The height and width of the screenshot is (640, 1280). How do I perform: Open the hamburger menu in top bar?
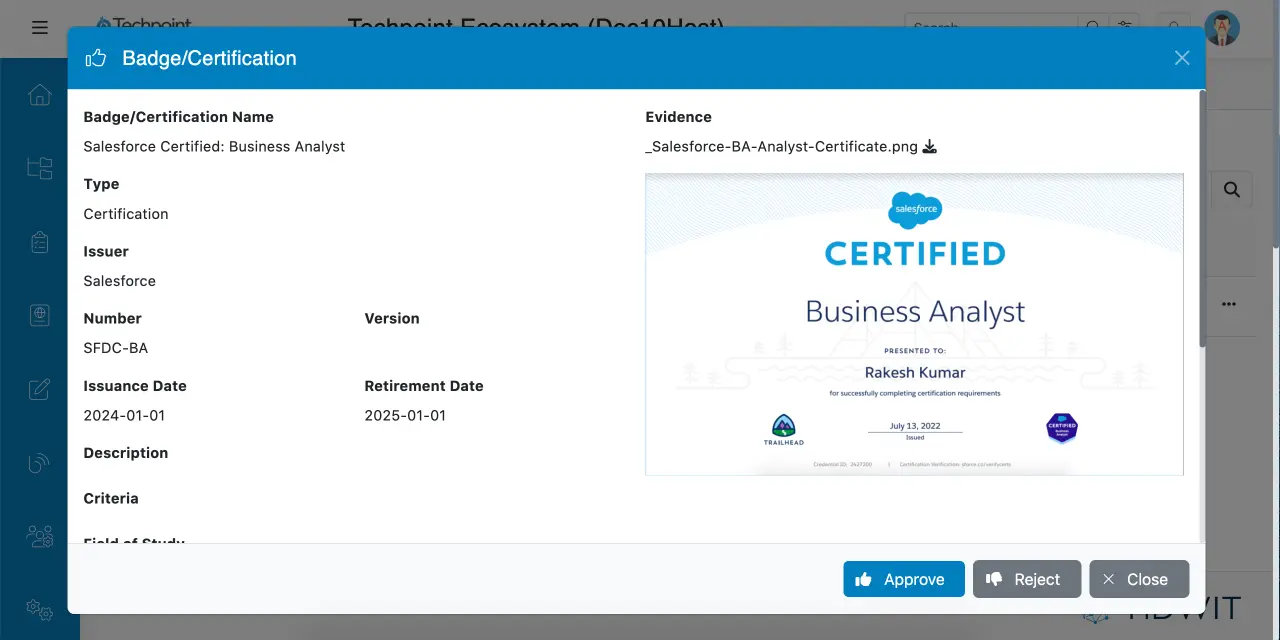pos(40,28)
